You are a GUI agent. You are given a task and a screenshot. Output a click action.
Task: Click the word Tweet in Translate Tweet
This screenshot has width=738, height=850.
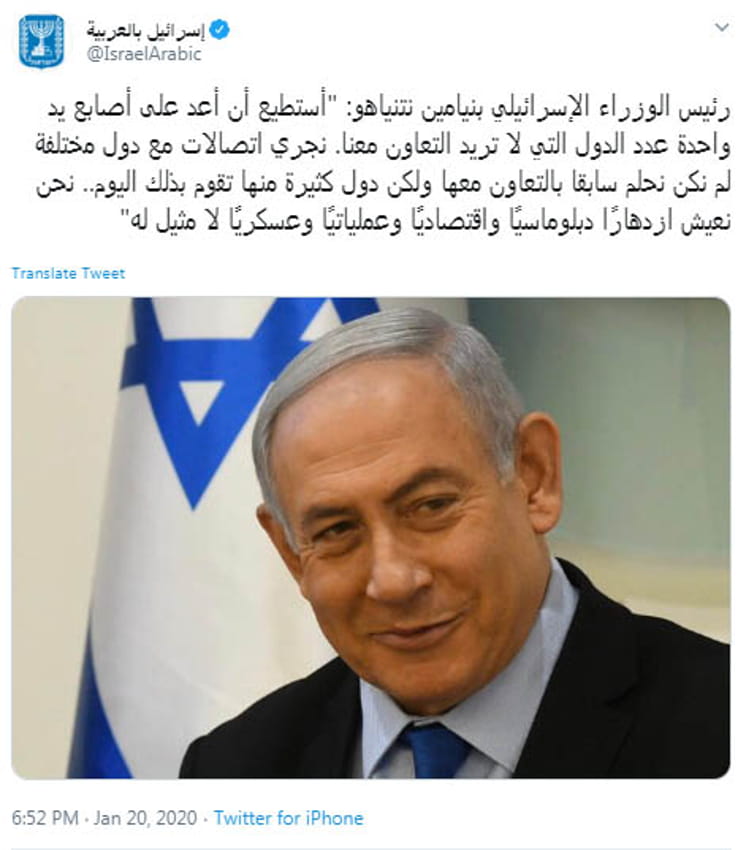[104, 273]
